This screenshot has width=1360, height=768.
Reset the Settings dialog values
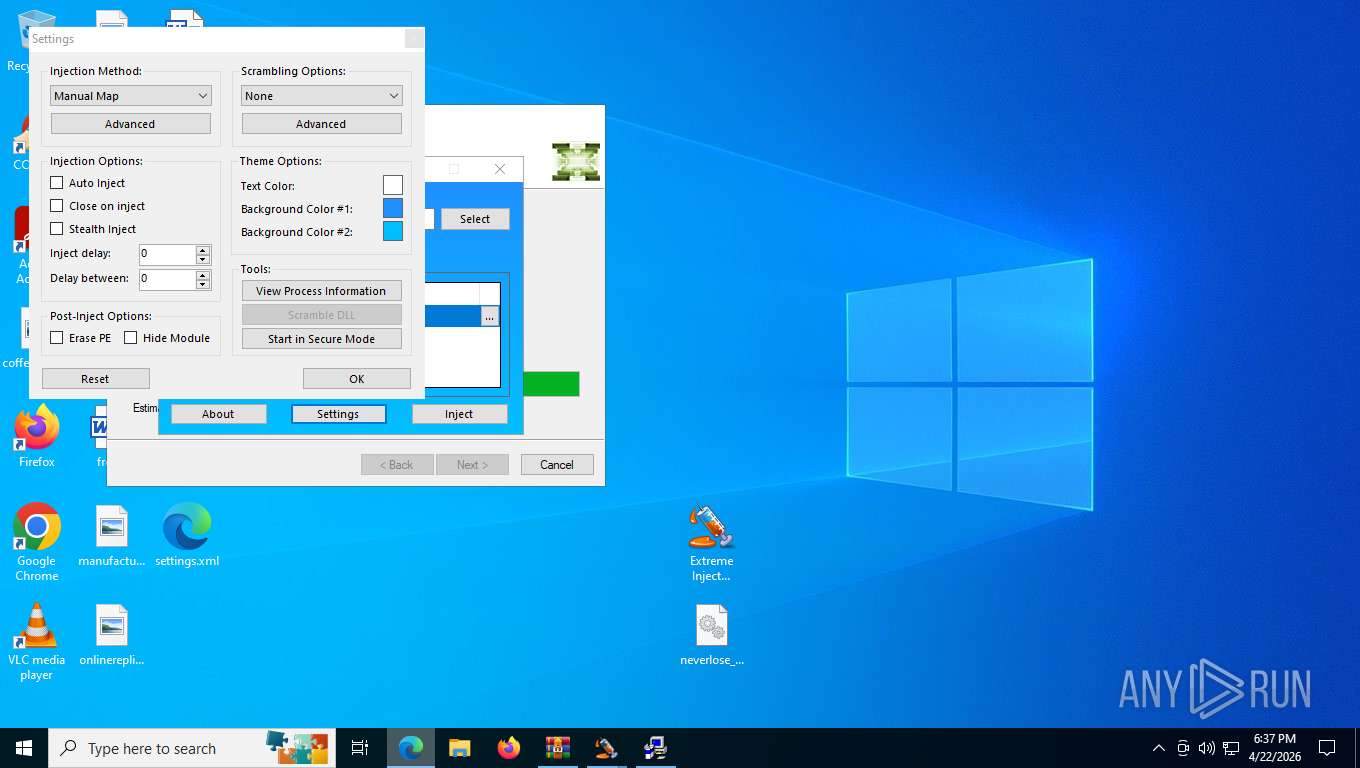96,379
